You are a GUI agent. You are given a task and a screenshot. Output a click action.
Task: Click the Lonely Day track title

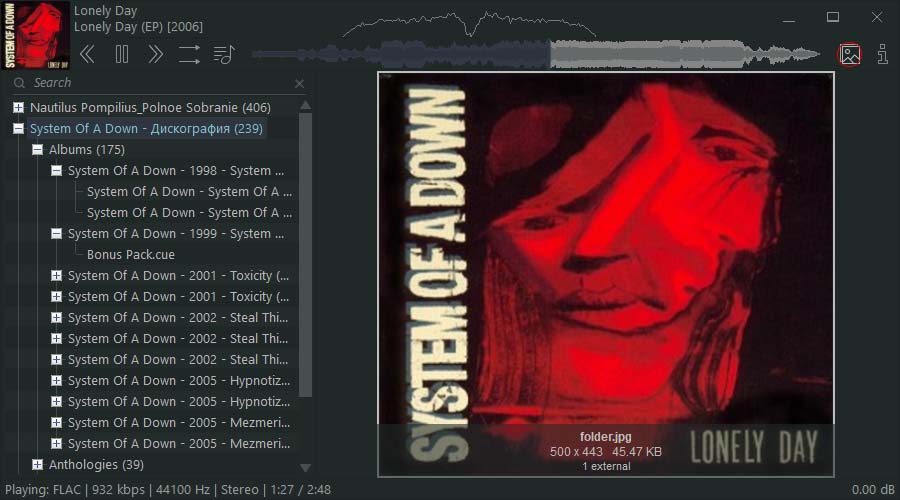pyautogui.click(x=106, y=11)
